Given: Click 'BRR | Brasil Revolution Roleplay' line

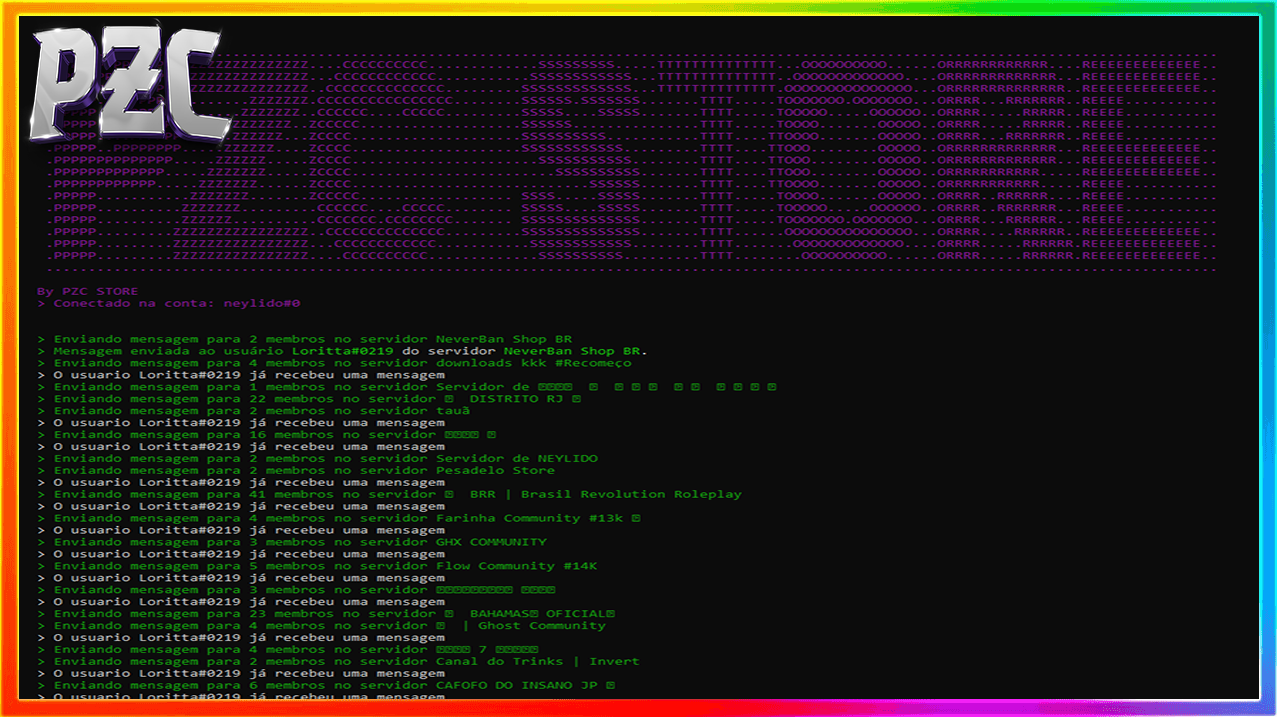Looking at the screenshot, I should [390, 494].
